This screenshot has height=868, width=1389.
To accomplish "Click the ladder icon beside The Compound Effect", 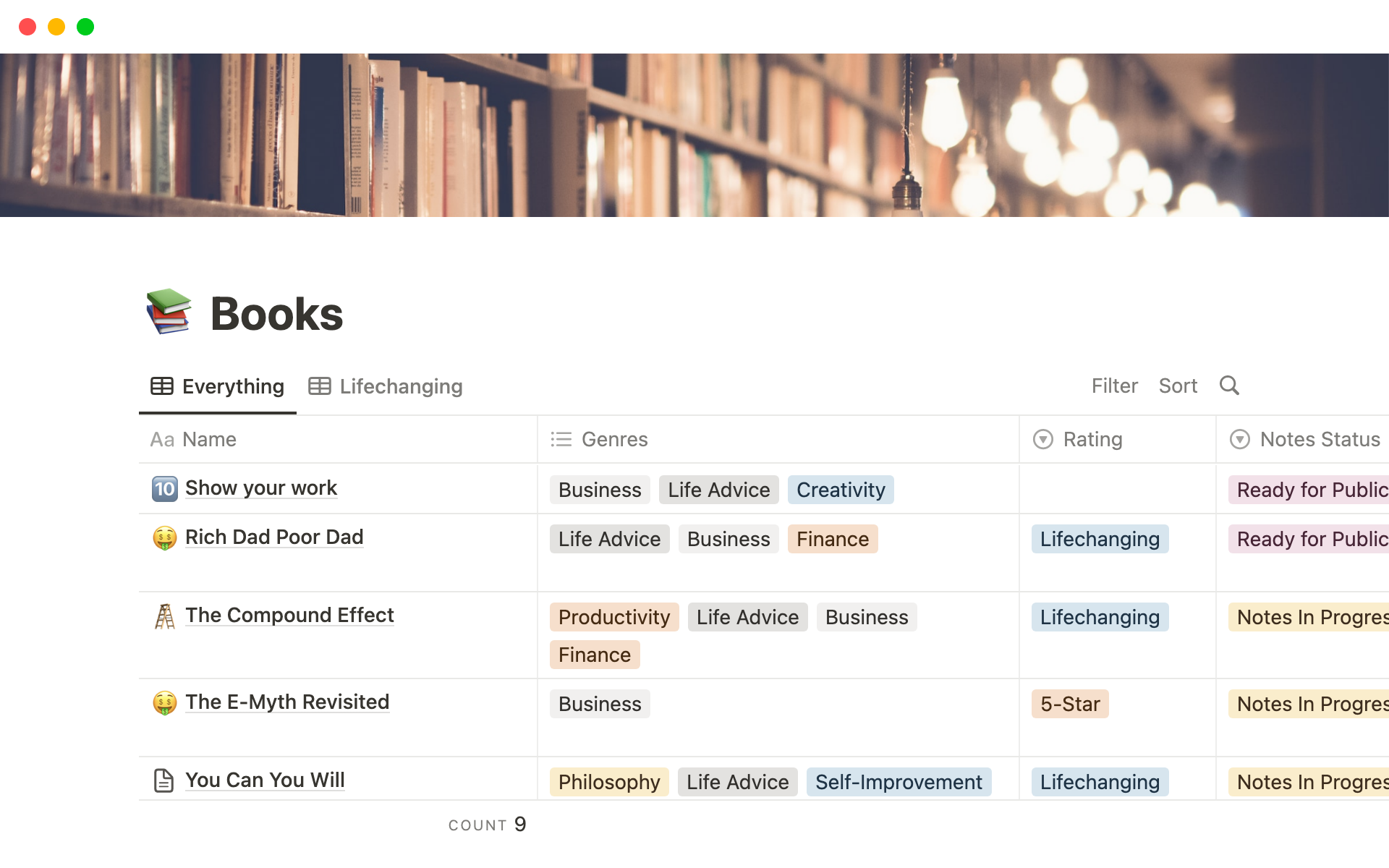I will (x=164, y=616).
